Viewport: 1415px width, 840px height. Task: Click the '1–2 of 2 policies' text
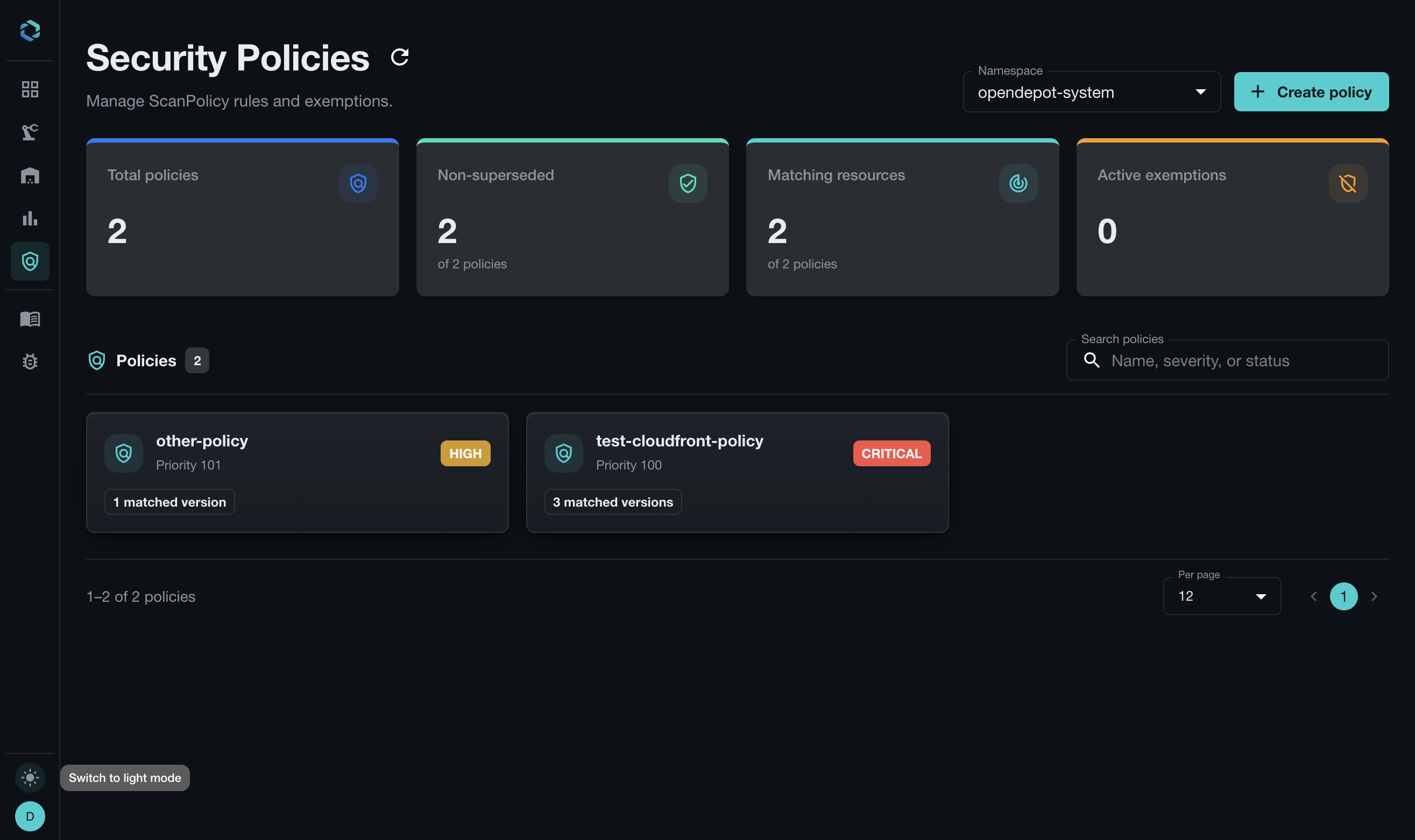[x=141, y=596]
